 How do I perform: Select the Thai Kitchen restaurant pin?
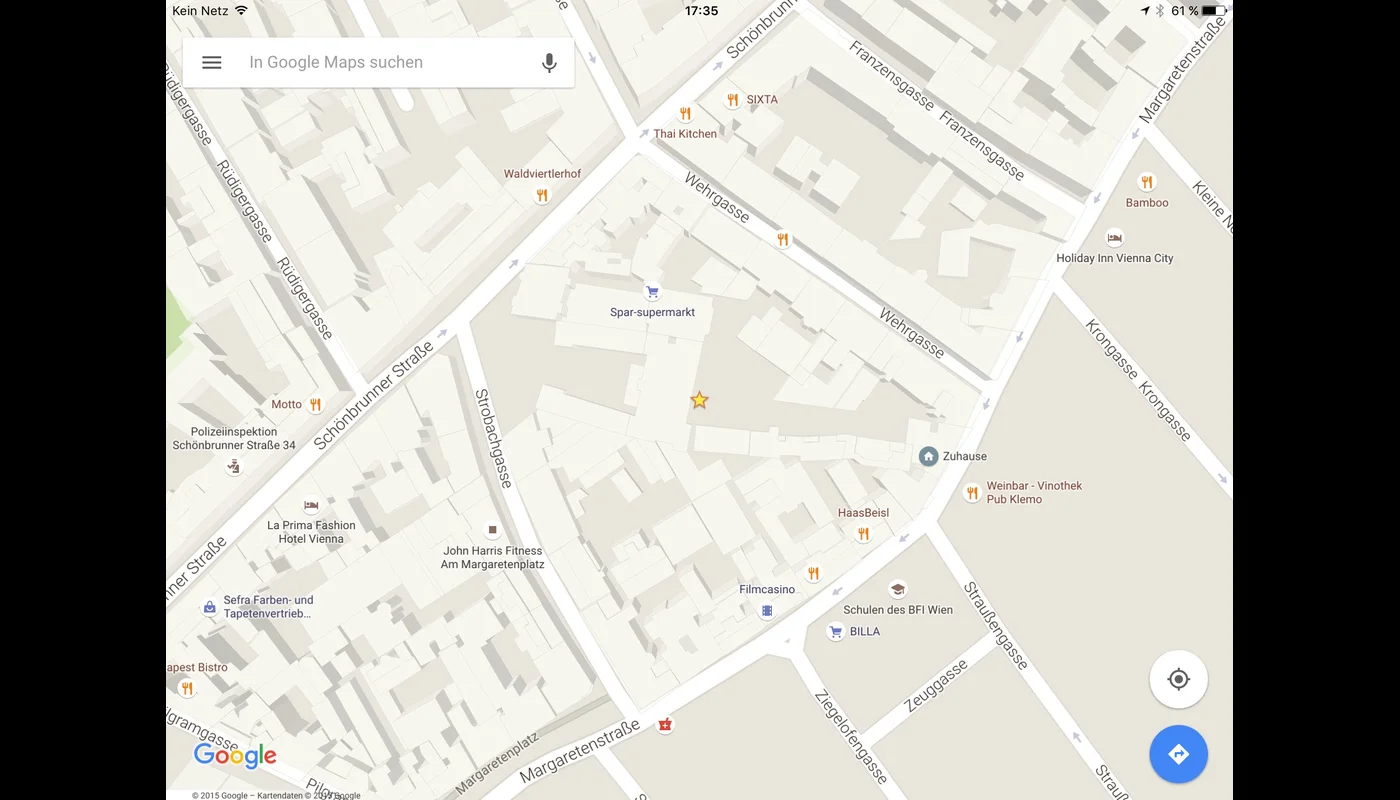pyautogui.click(x=685, y=114)
